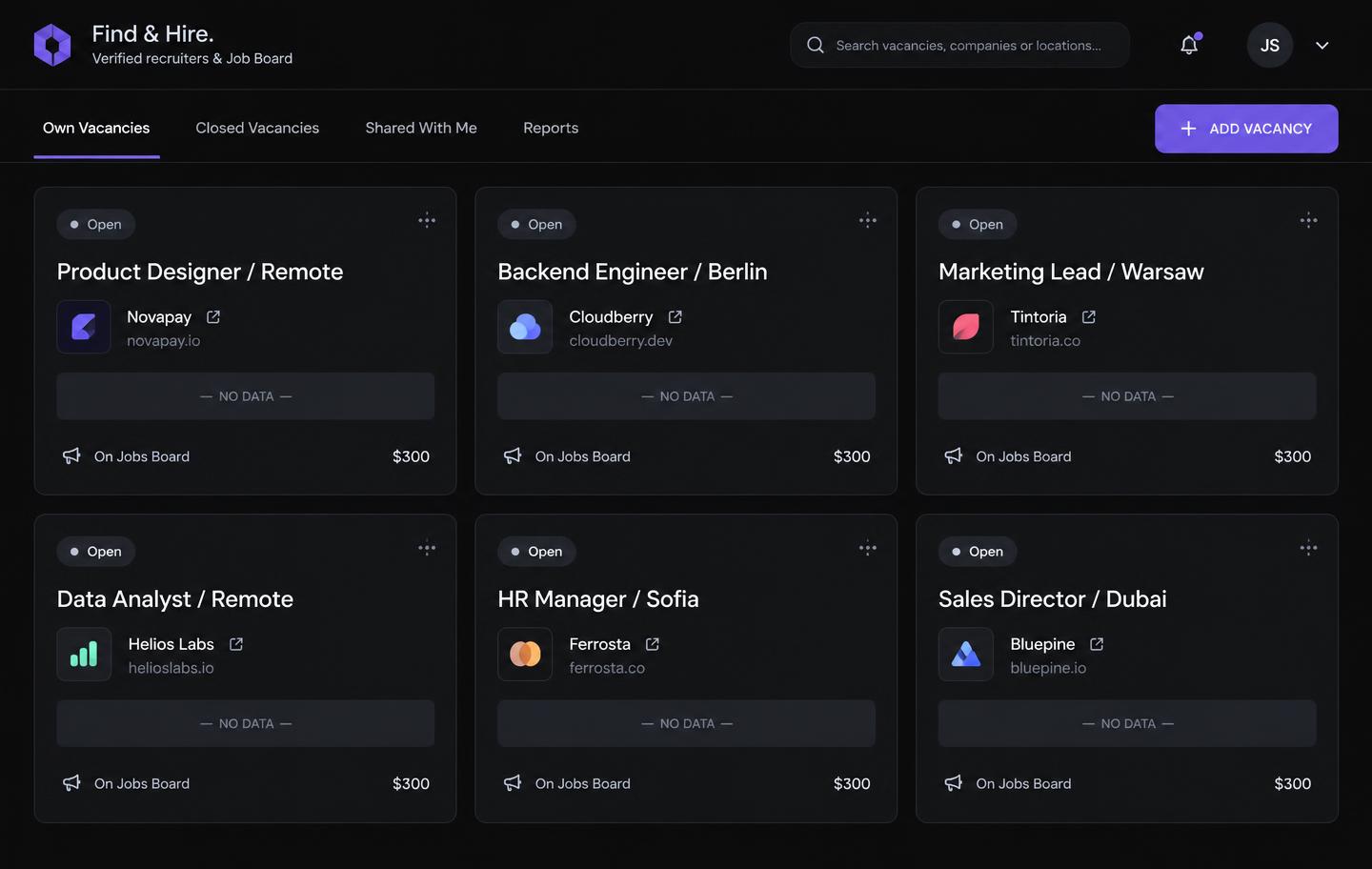Viewport: 1372px width, 869px height.
Task: Open the Marketing Lead / Warsaw vacancy
Action: click(x=1071, y=272)
